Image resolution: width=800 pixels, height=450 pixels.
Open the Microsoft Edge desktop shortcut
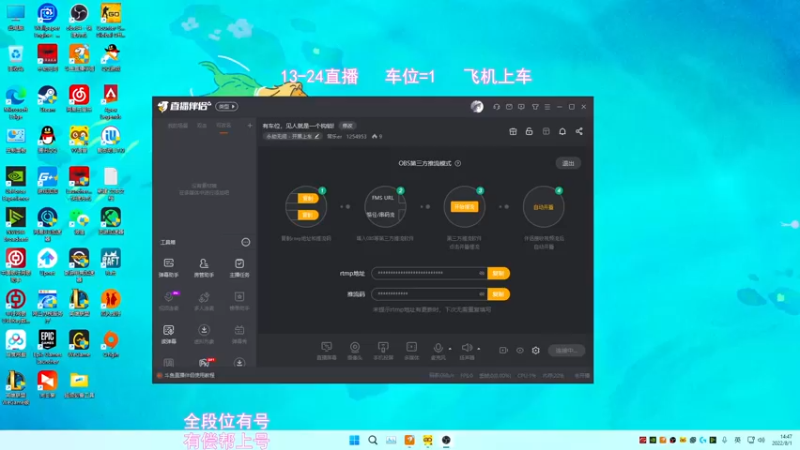coord(15,103)
